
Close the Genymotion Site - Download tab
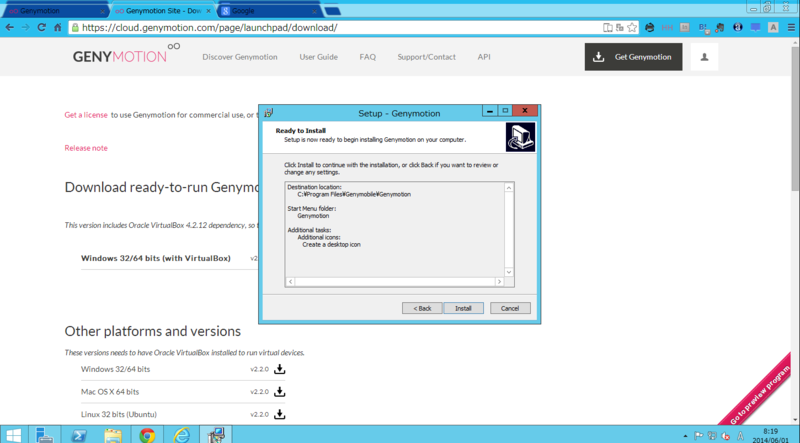coord(208,11)
